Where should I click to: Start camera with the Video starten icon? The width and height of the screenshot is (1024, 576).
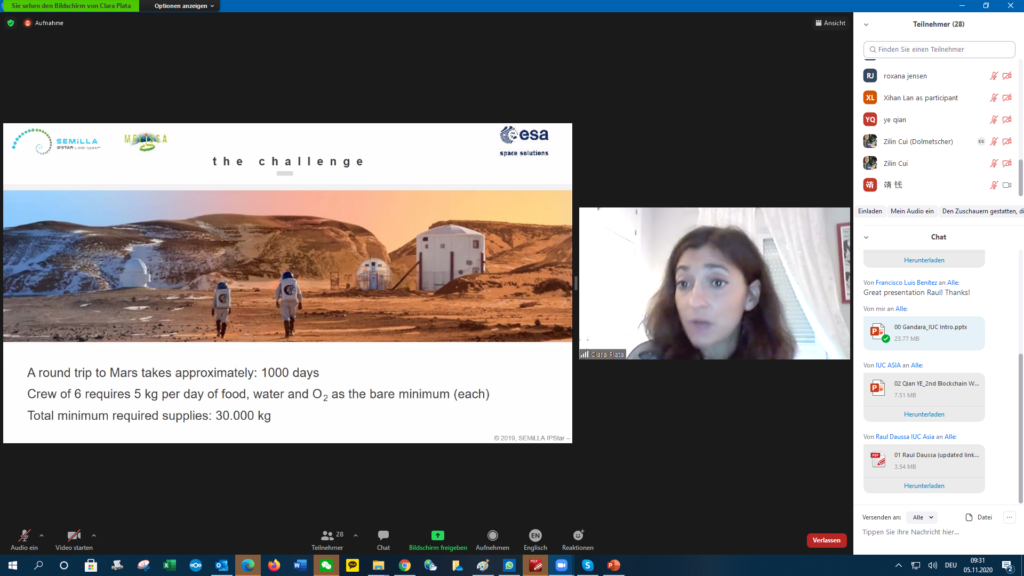(74, 536)
